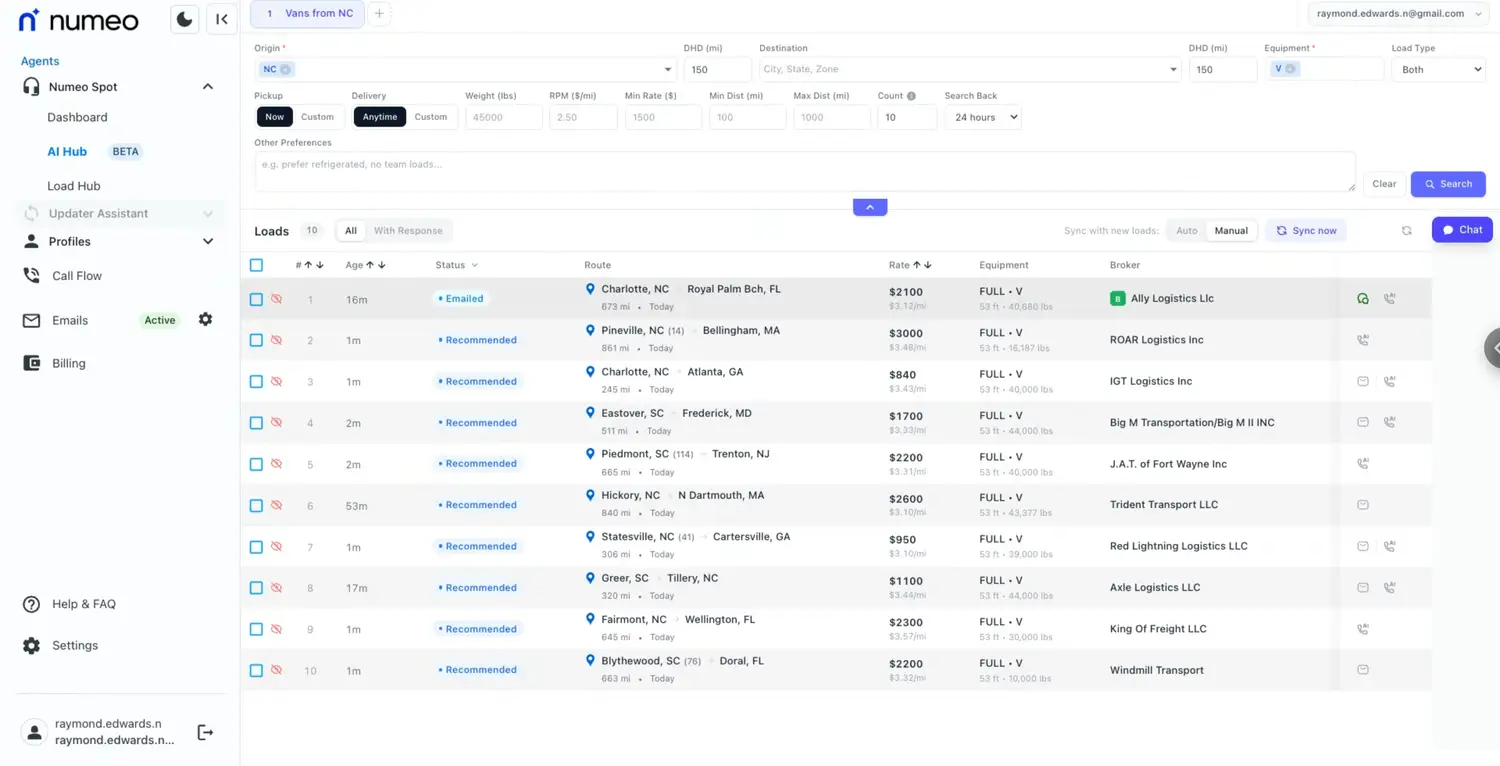
Task: Open the Load Type Both dropdown
Action: point(1439,70)
